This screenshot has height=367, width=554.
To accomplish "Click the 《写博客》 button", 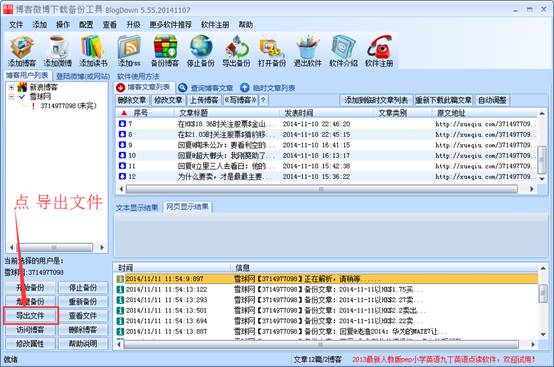I will click(241, 100).
